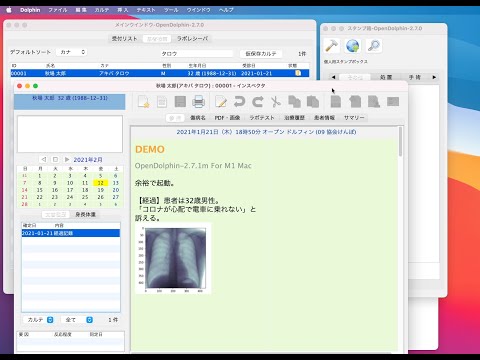
Task: Click the second gray page icon after separator
Action: pos(355,101)
